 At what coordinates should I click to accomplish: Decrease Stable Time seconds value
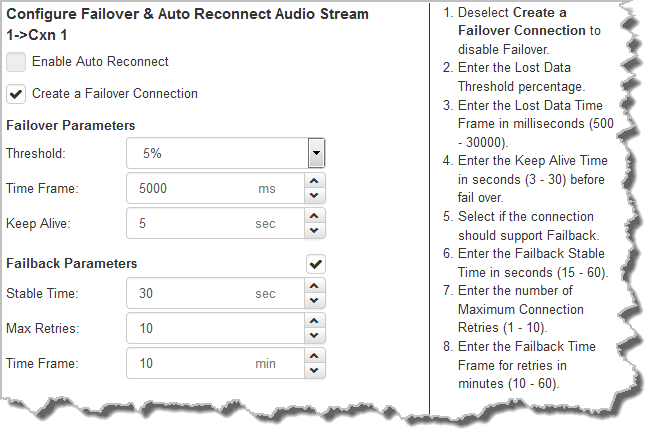coord(316,301)
